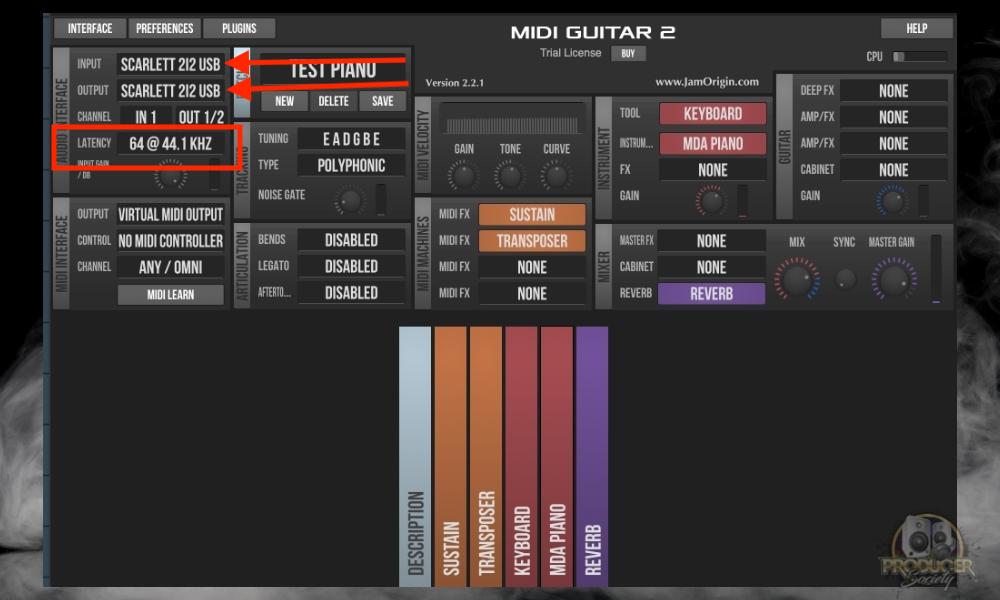Open the audio OUTPUT Scarlett 2i2 dropdown
Viewport: 1000px width, 600px height.
[x=170, y=91]
